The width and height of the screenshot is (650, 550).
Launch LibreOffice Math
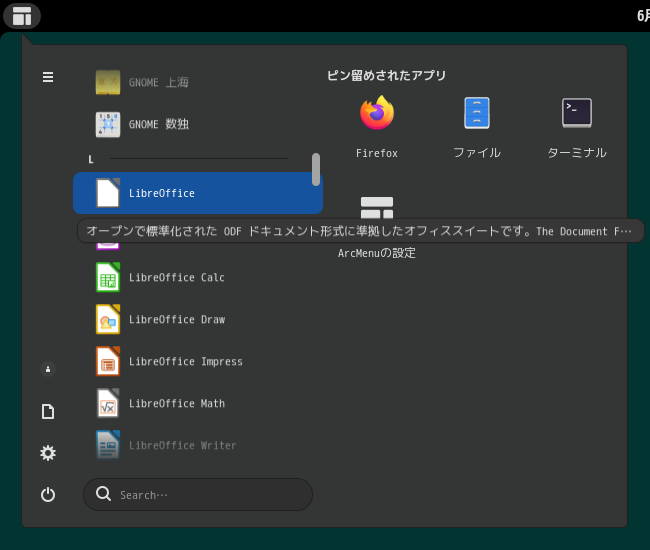coord(198,403)
